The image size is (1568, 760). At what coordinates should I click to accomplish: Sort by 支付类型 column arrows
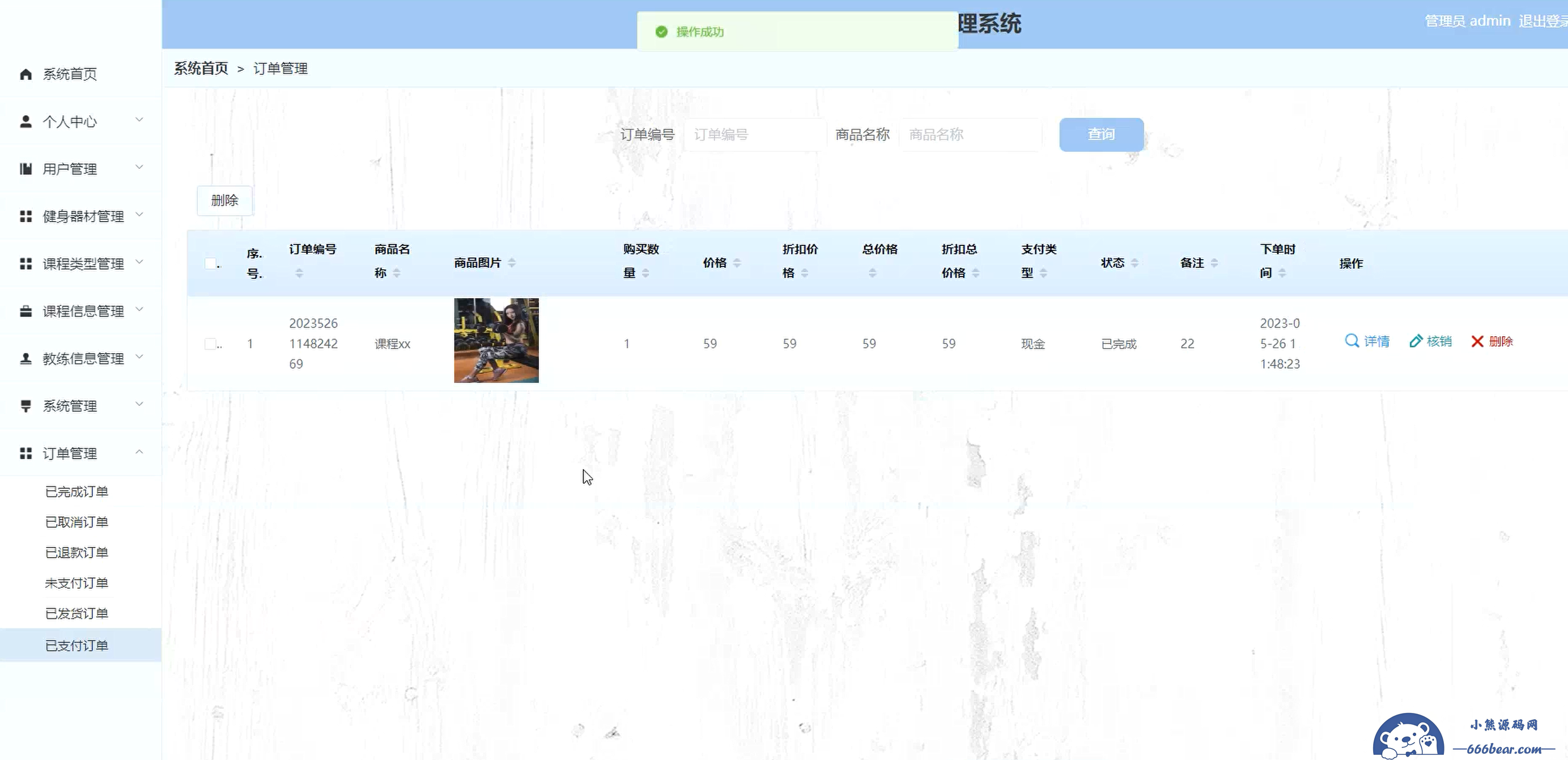tap(1043, 273)
